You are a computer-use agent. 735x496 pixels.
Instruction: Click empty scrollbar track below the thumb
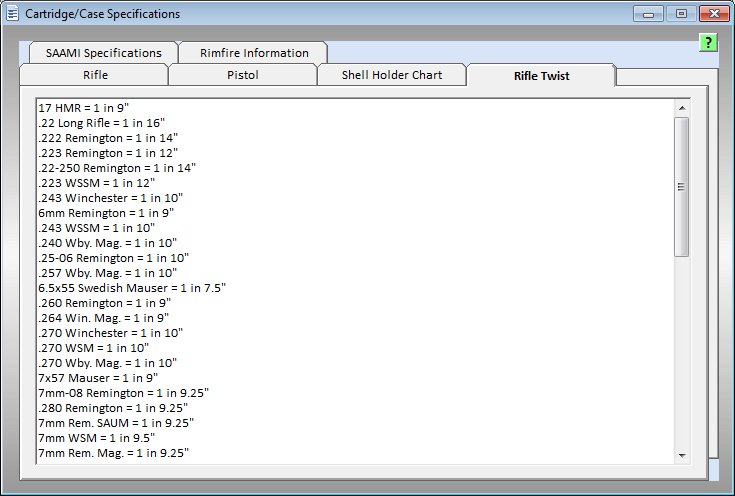(x=681, y=350)
